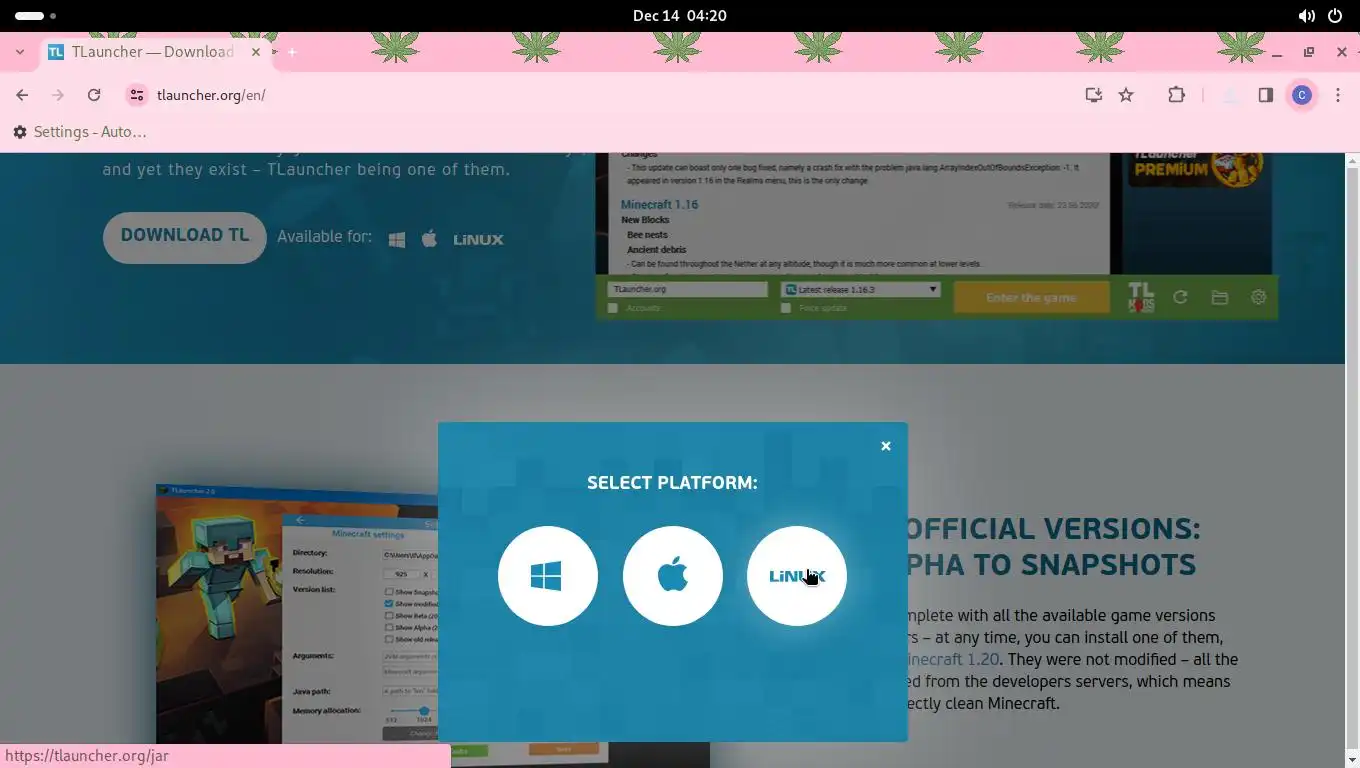Click the Minecraft 1.20 link

[x=951, y=659]
